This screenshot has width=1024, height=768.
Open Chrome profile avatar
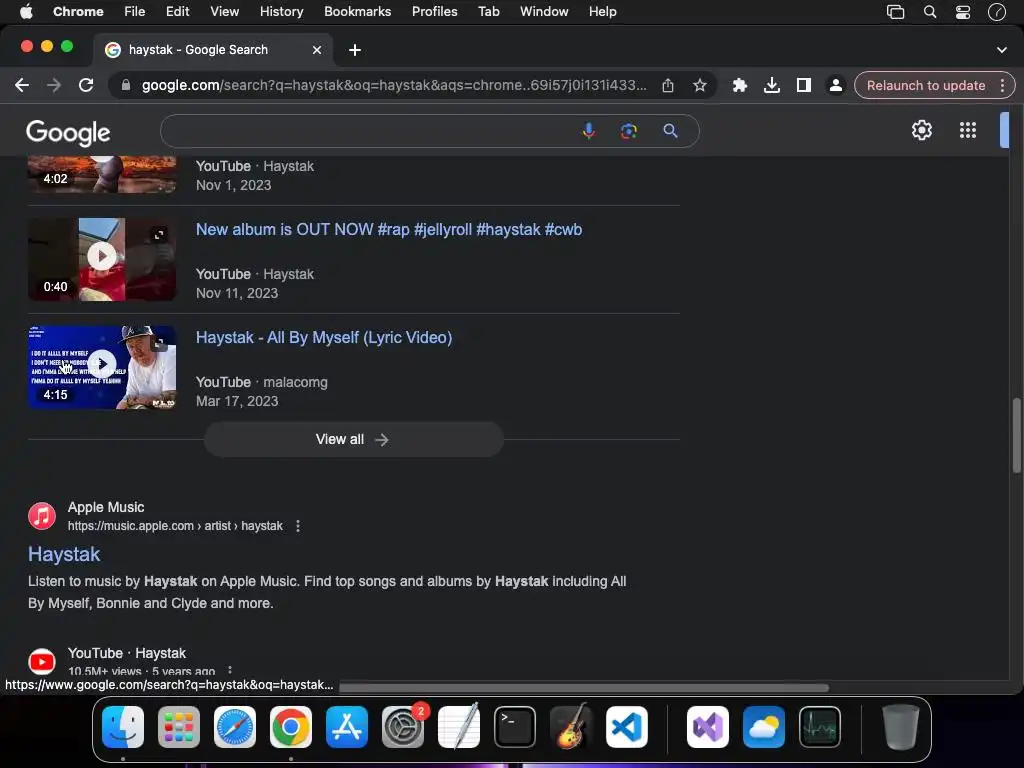pyautogui.click(x=835, y=86)
